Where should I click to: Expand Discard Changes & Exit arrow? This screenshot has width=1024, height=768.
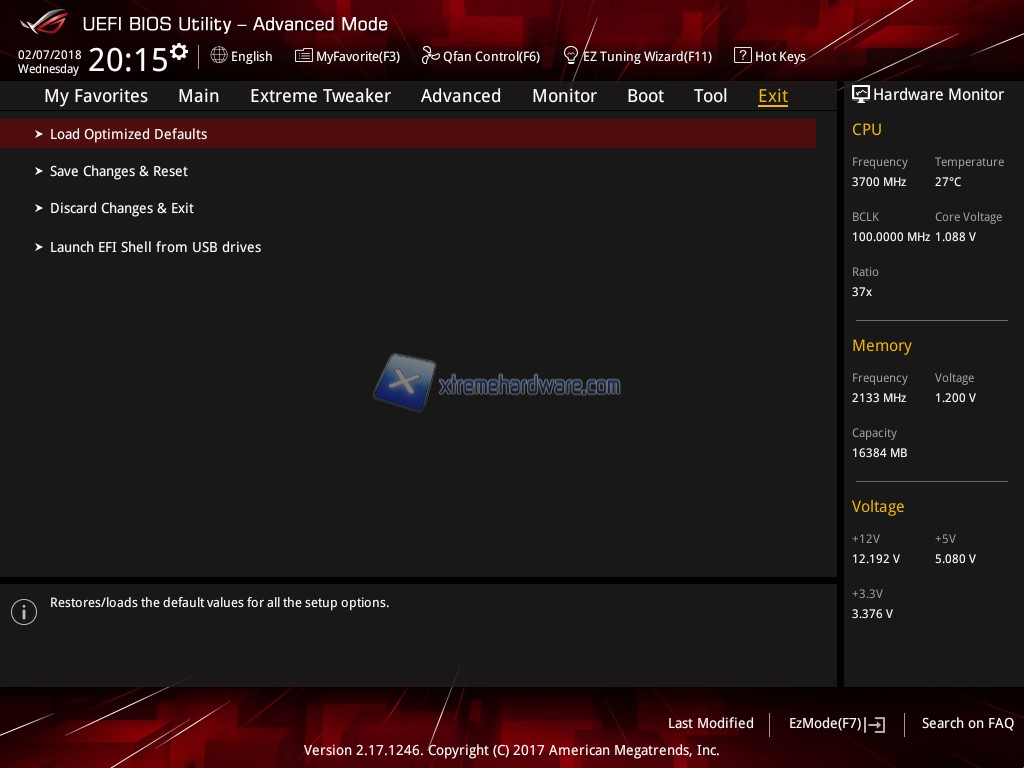pos(39,208)
